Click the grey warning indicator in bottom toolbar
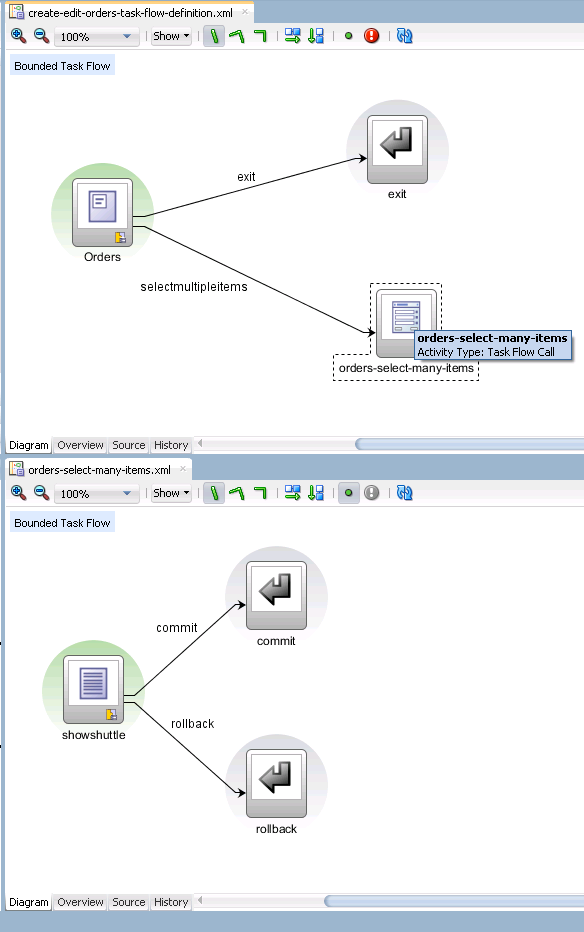The height and width of the screenshot is (932, 584). point(371,493)
